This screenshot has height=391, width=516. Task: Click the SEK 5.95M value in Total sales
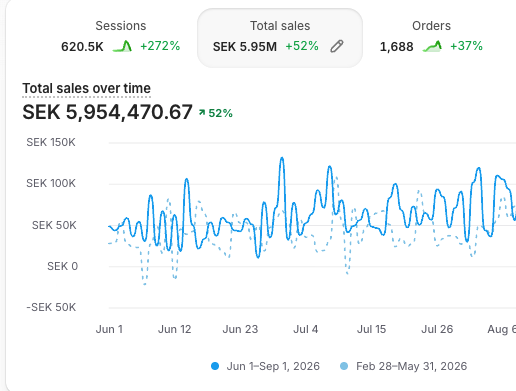click(x=245, y=46)
